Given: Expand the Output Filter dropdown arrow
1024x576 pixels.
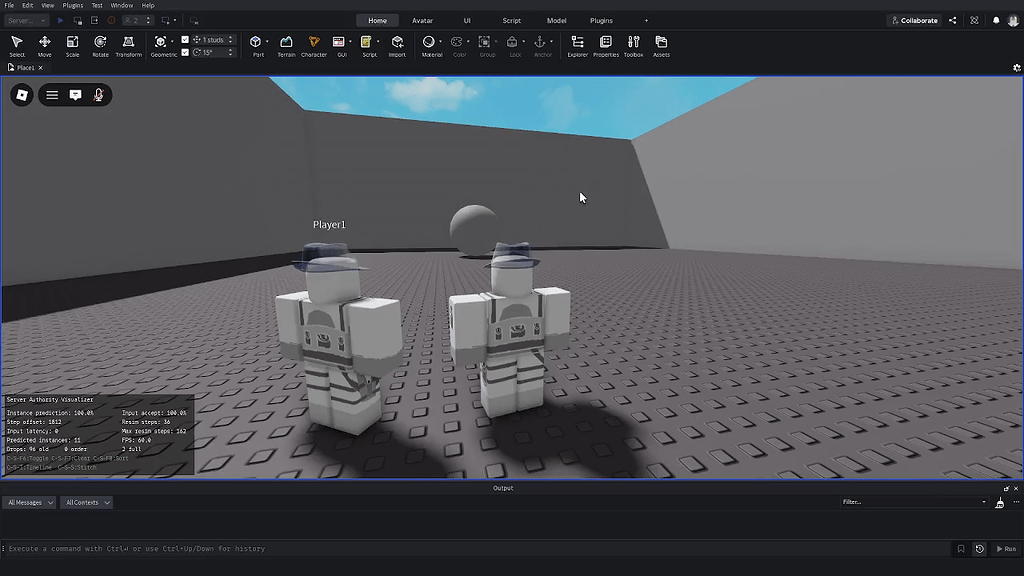Looking at the screenshot, I should click(984, 502).
